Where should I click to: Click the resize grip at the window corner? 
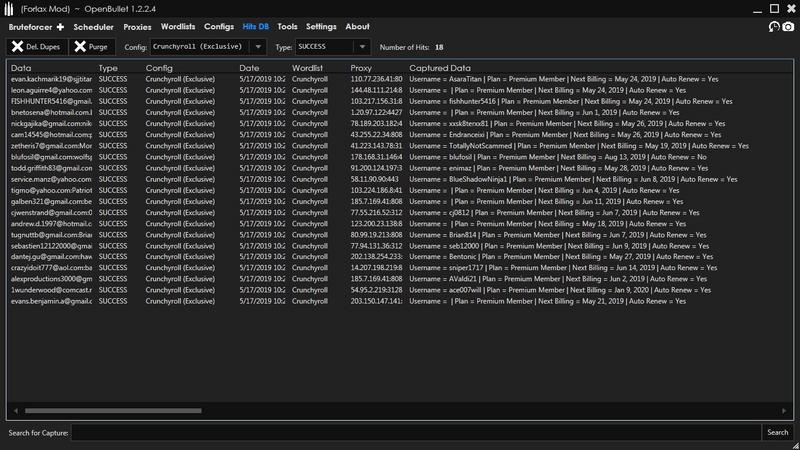(x=795, y=445)
